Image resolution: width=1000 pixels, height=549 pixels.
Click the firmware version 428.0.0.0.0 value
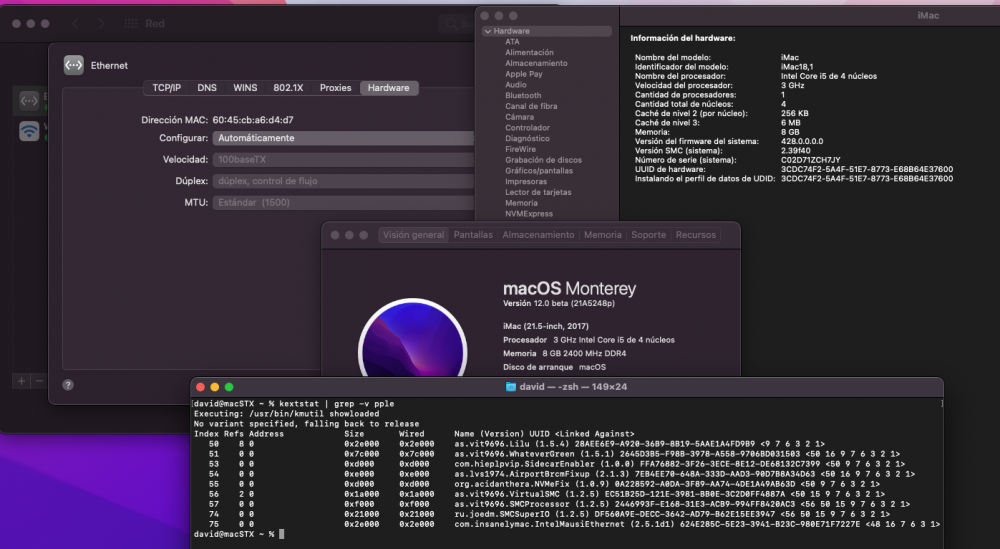pos(802,142)
